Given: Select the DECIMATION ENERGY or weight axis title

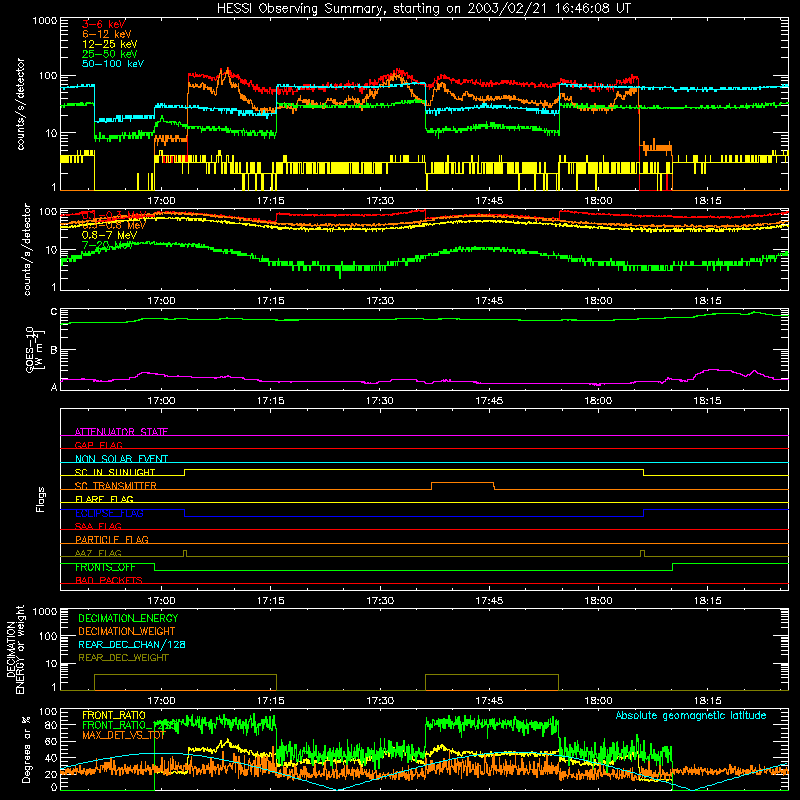Looking at the screenshot, I should click(15, 649).
